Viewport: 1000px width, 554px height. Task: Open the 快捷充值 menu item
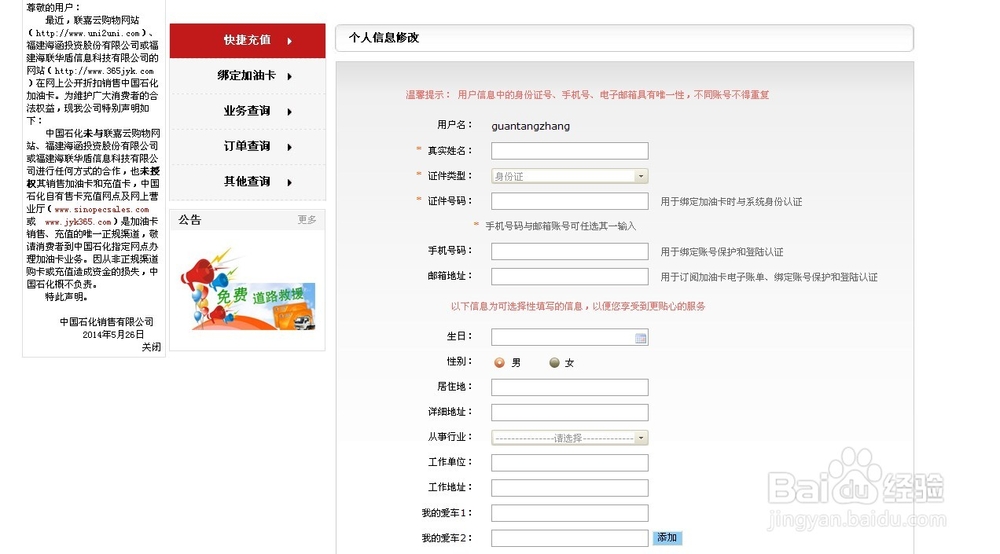point(247,41)
